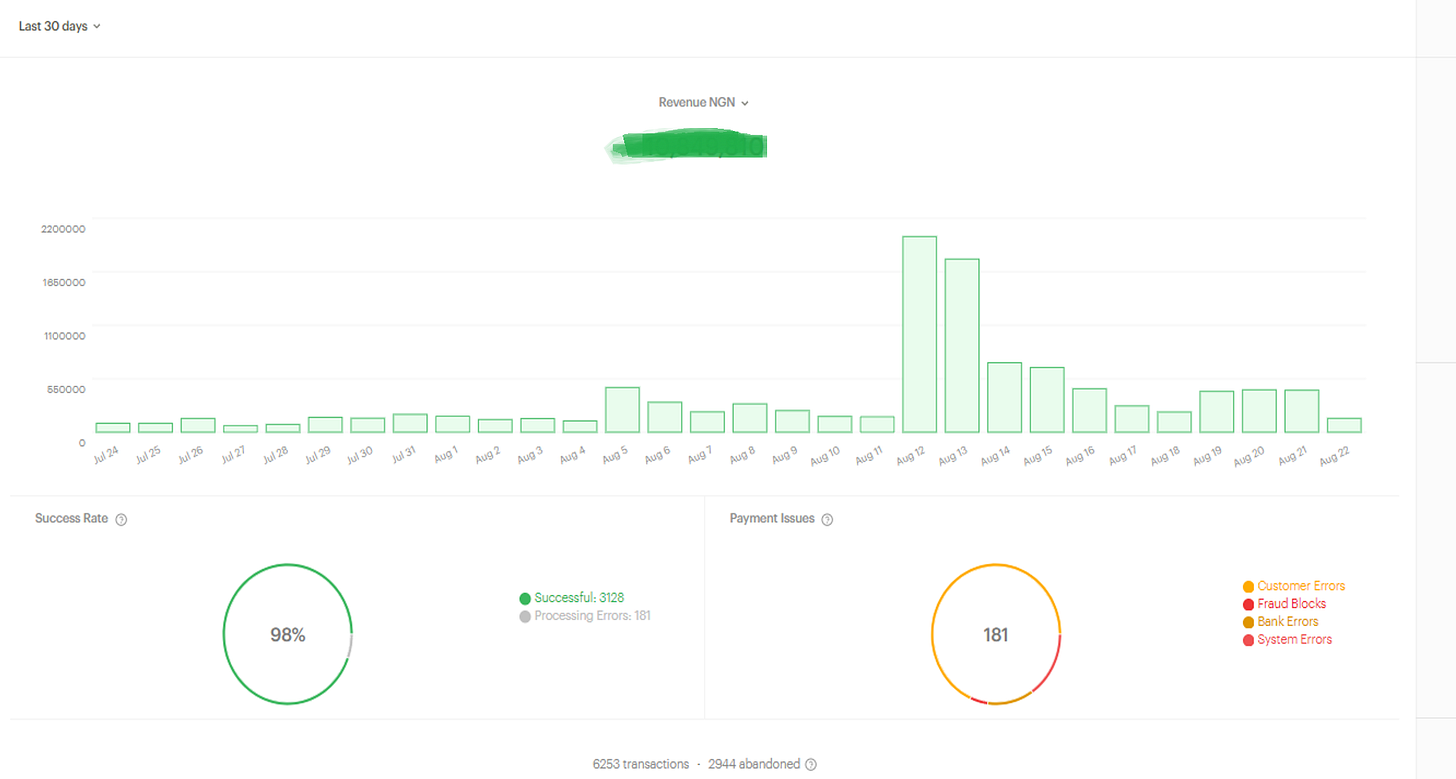
Task: Select the Aug 15 revenue bar
Action: click(1047, 400)
